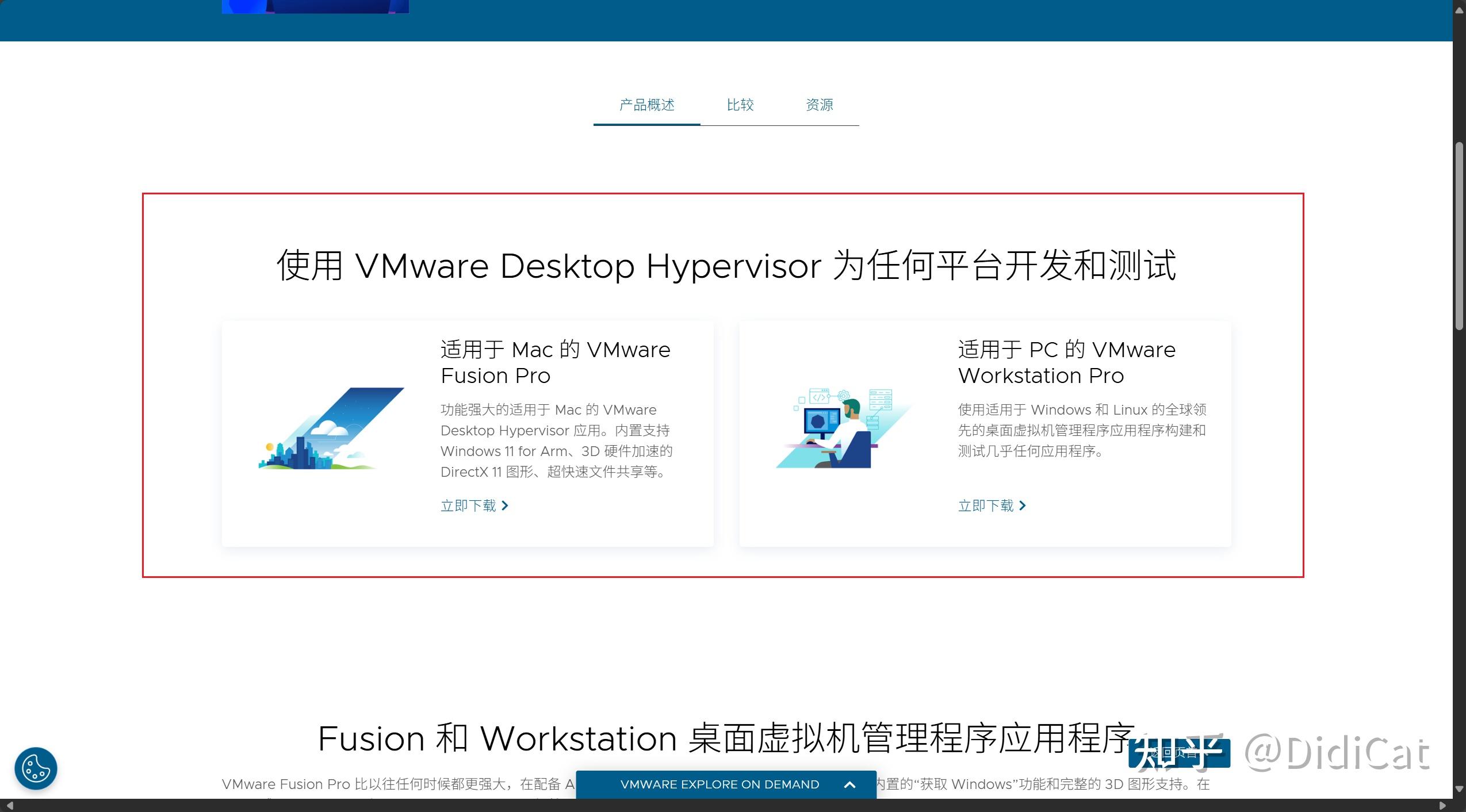Open the 适用于 PC 的 VMware Workstation Pro heading
The height and width of the screenshot is (812, 1466).
click(x=1067, y=362)
